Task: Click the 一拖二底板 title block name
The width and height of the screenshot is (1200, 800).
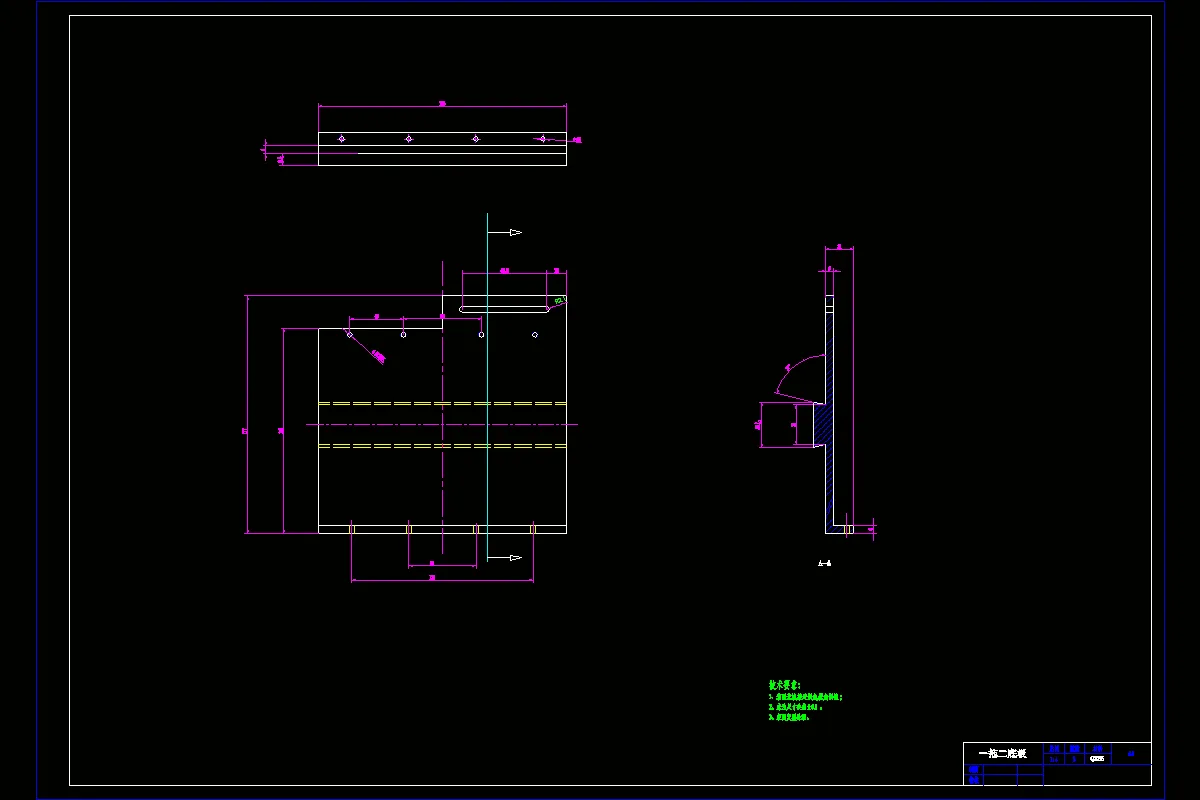Action: click(x=1002, y=753)
